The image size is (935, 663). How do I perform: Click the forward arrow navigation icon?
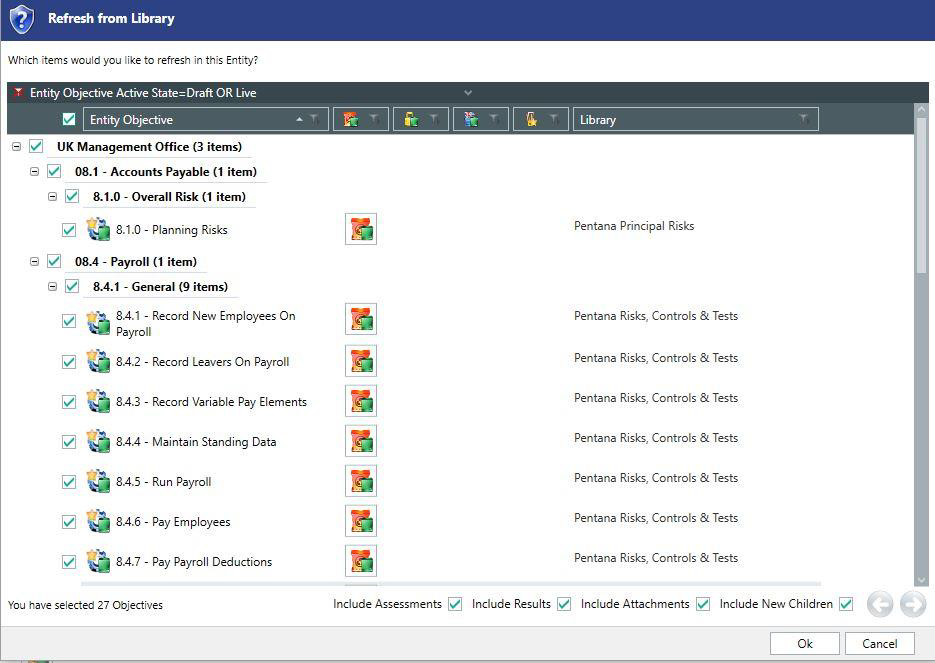(913, 604)
